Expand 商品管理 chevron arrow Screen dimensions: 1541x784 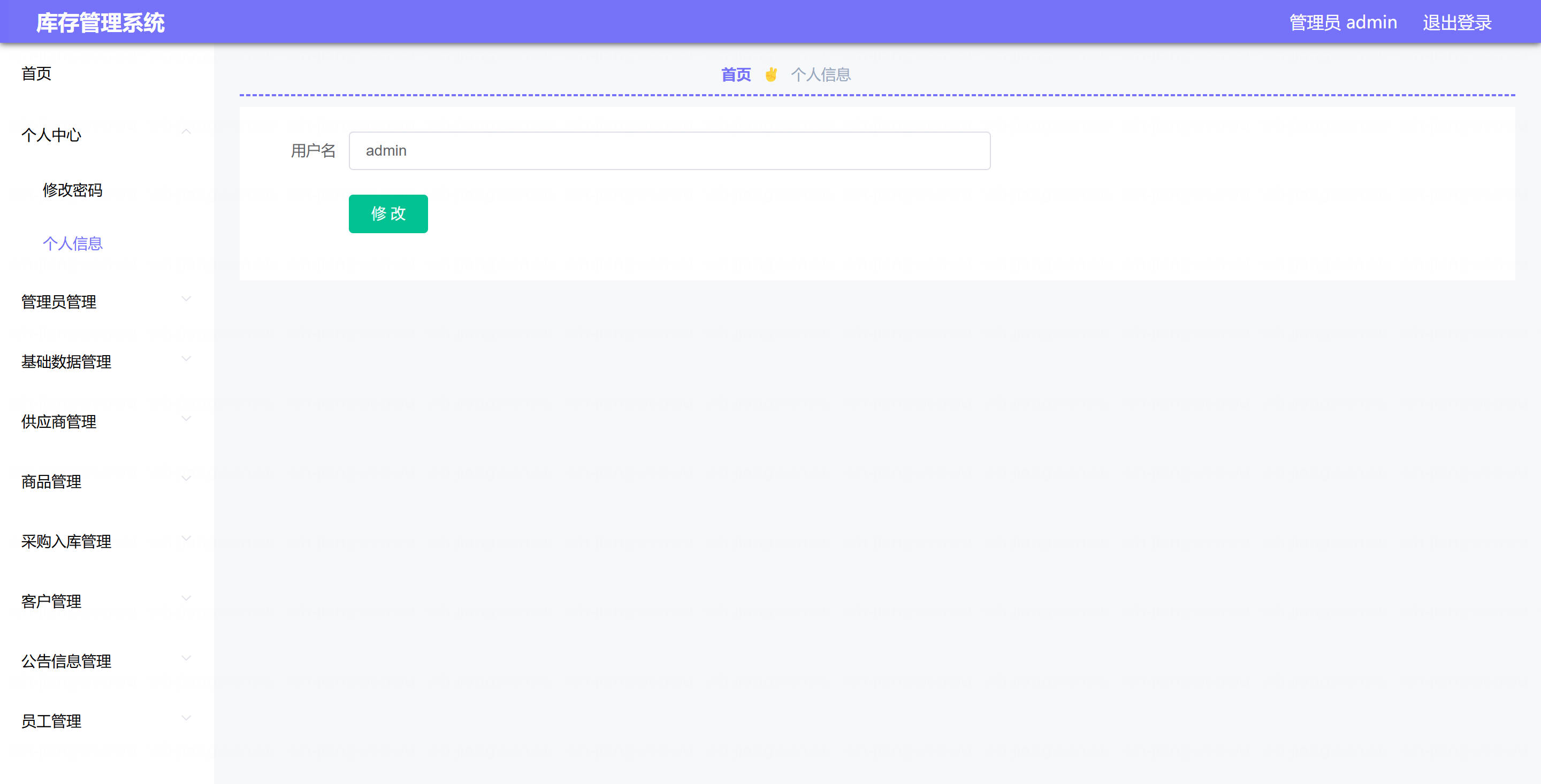[x=186, y=479]
